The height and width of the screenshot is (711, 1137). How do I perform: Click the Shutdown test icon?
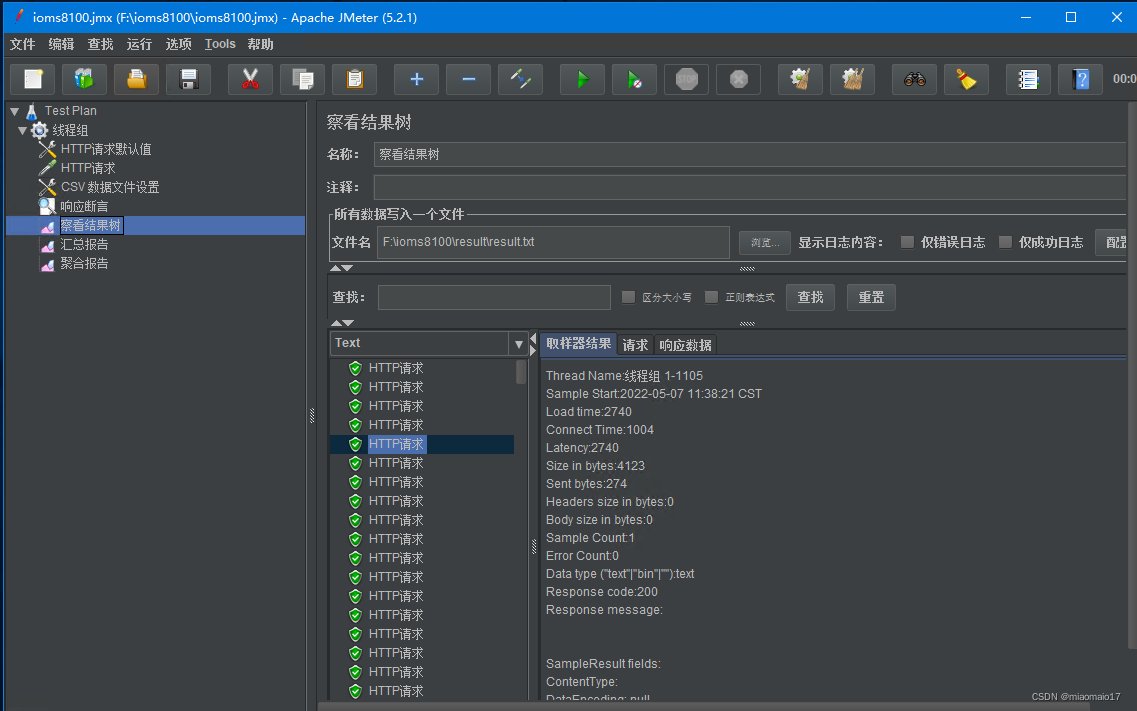point(739,79)
